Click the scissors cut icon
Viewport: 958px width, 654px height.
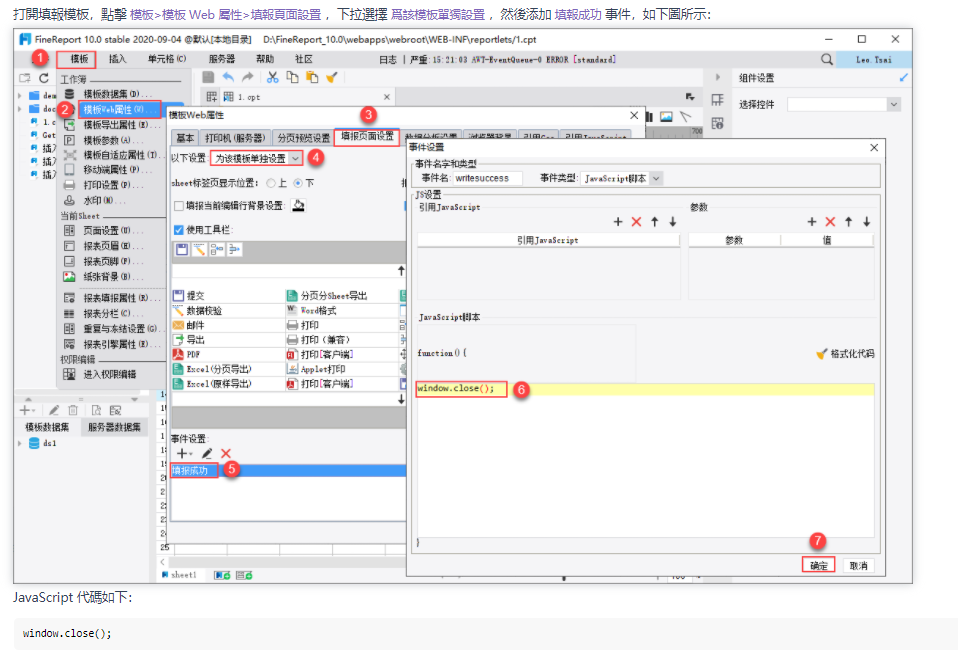pos(272,77)
